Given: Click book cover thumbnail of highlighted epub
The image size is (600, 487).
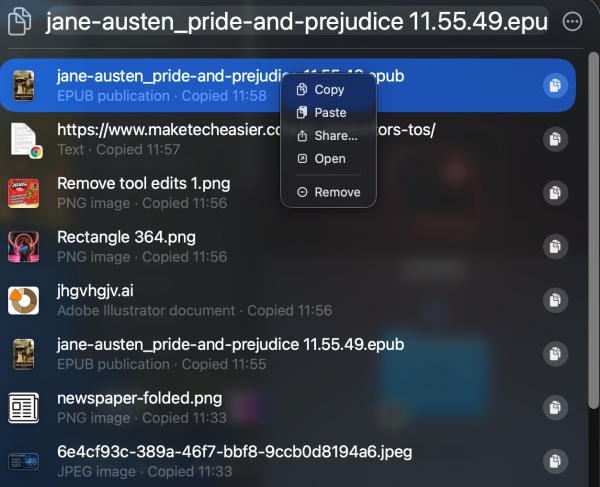Looking at the screenshot, I should coord(23,86).
